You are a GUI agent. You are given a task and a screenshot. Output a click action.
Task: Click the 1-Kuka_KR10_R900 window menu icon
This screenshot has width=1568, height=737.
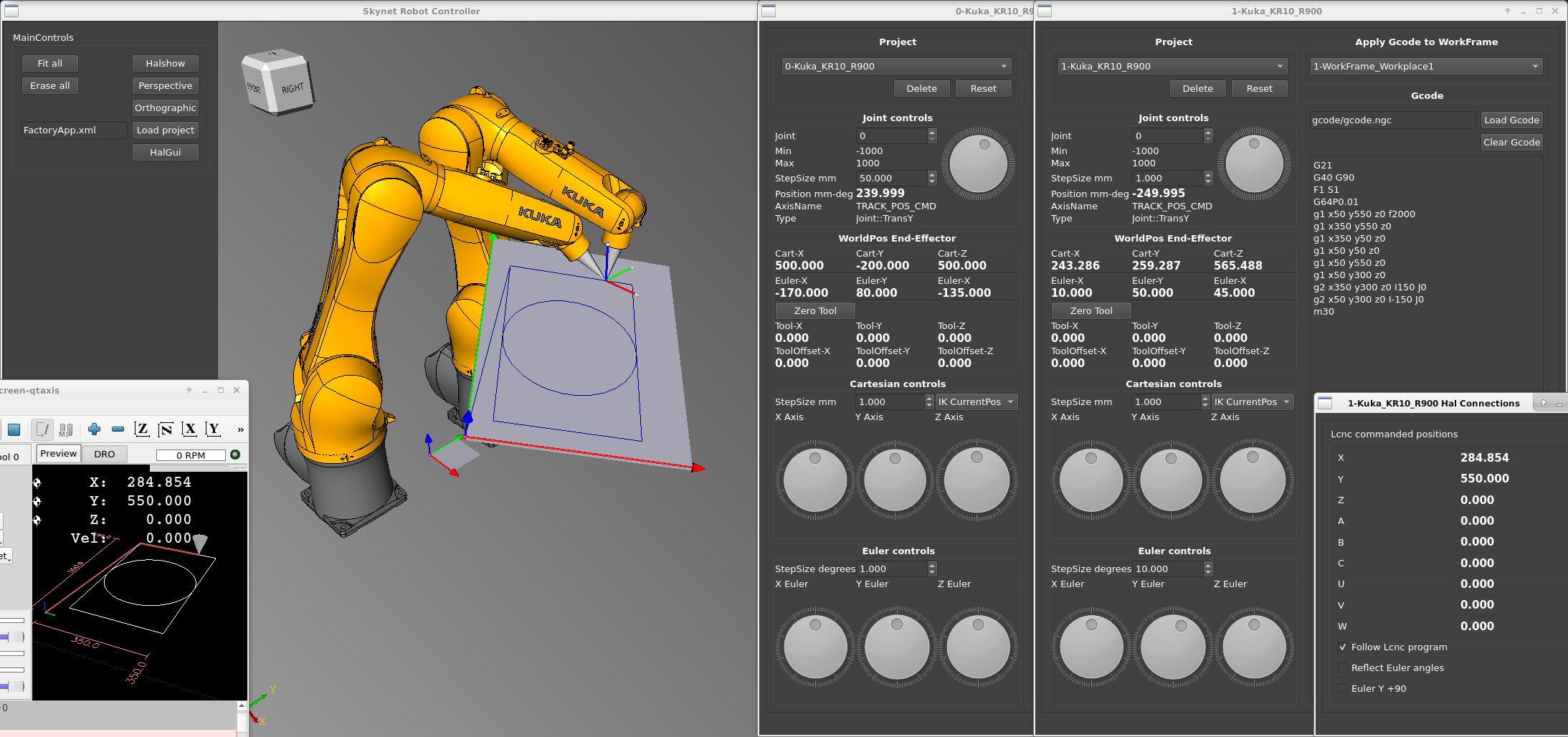tap(1045, 11)
